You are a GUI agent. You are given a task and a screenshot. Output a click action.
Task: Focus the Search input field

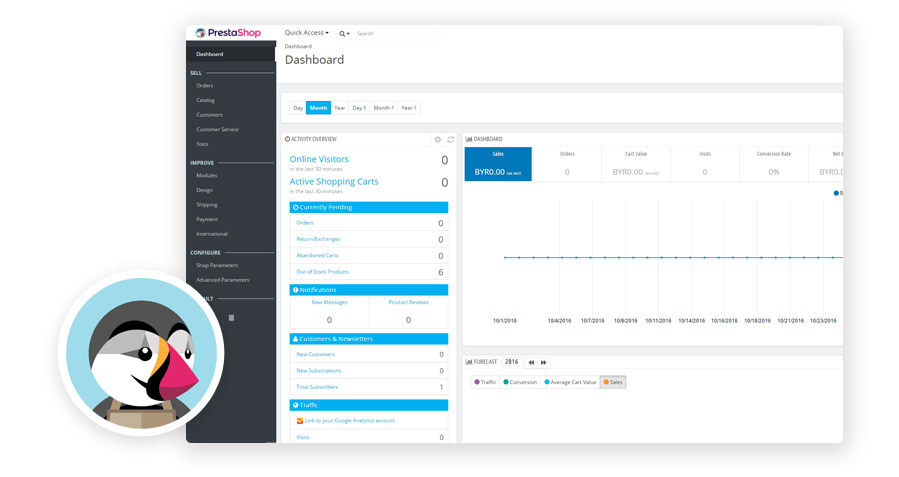coord(397,33)
